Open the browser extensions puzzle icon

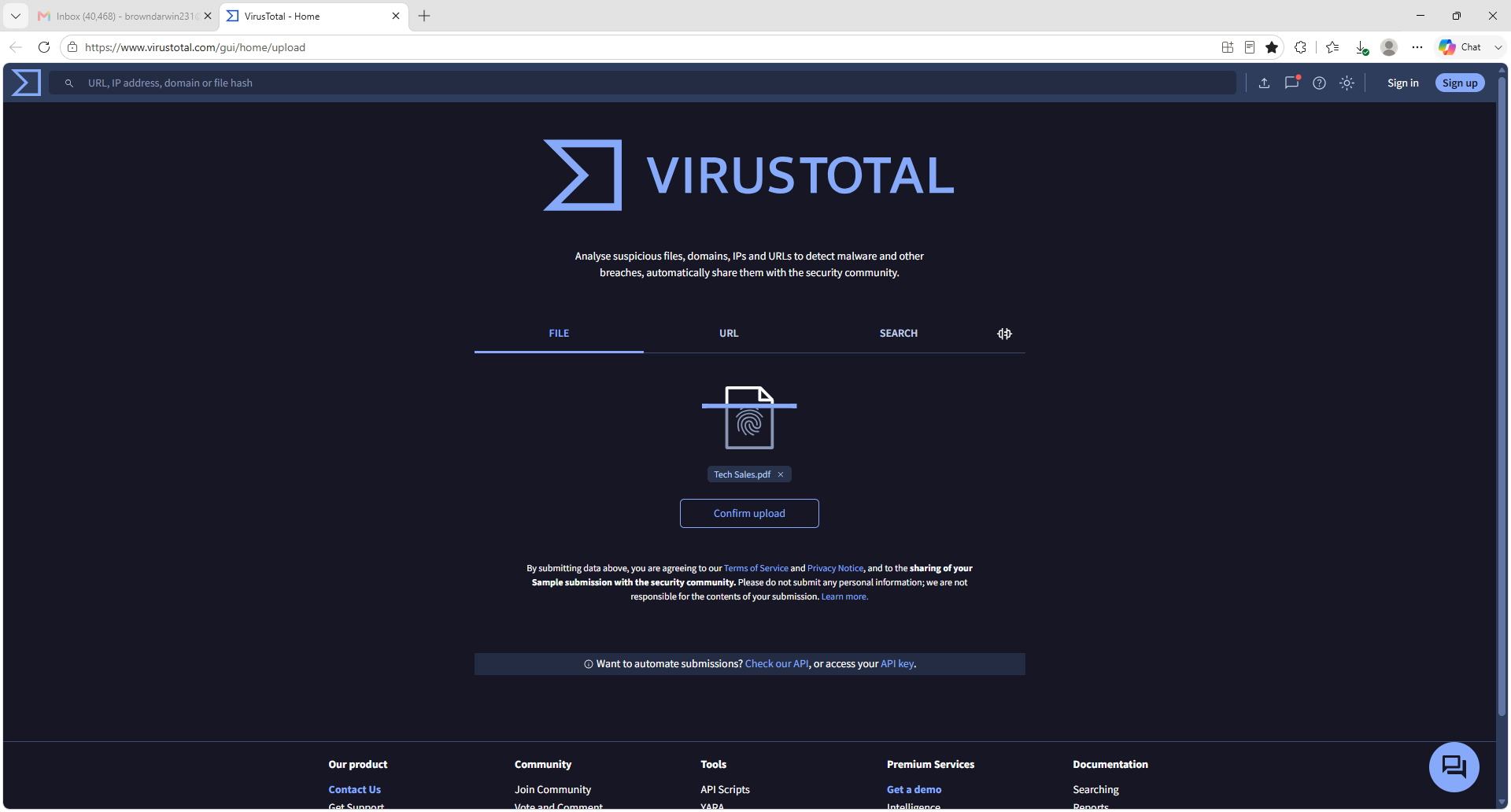click(x=1300, y=47)
